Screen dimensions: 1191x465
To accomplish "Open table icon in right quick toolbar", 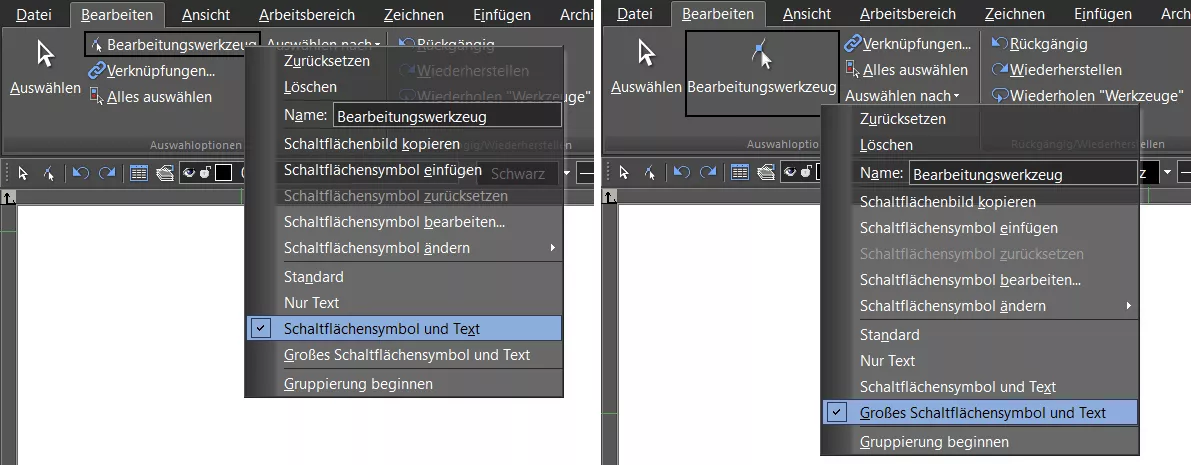I will point(739,173).
